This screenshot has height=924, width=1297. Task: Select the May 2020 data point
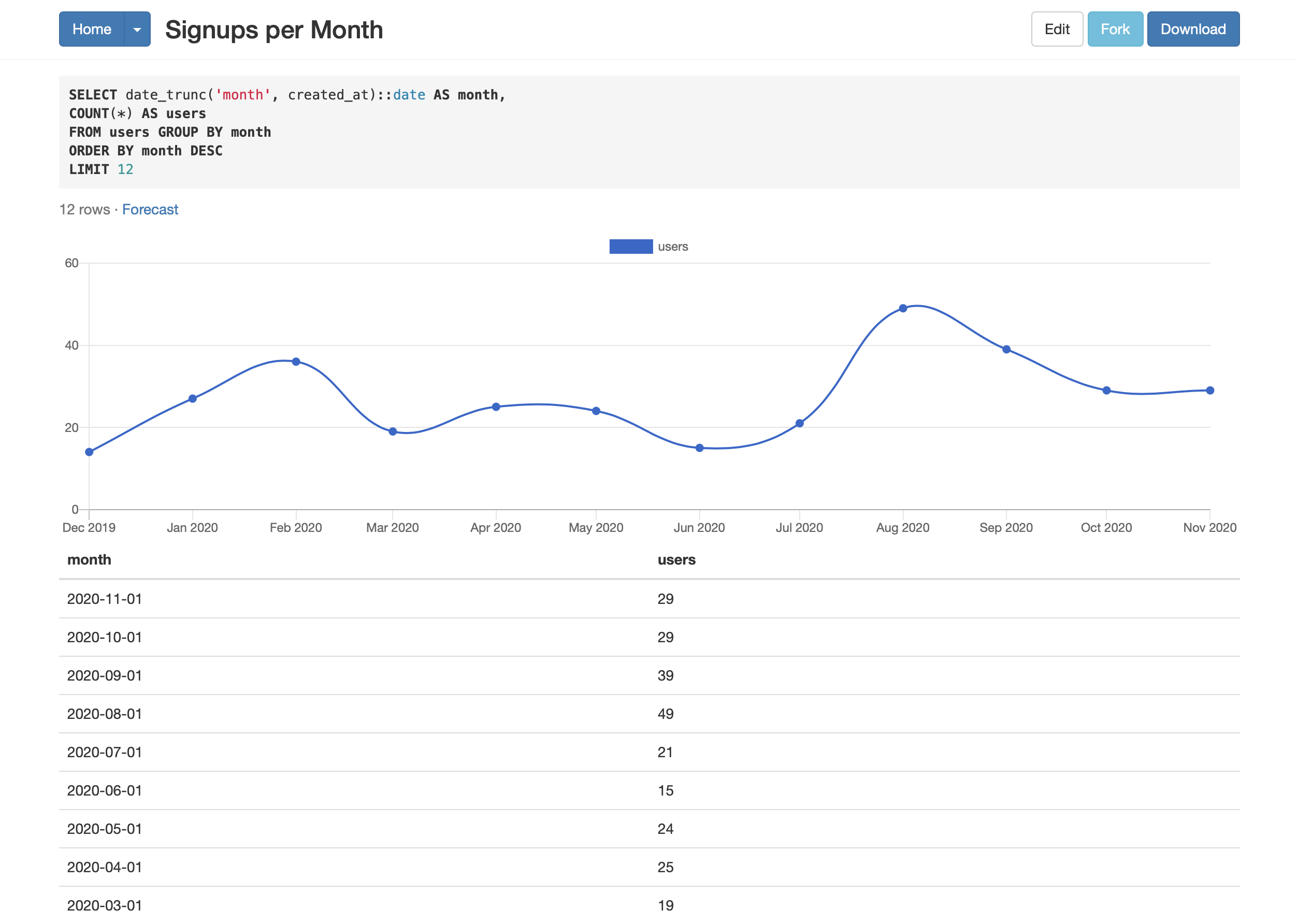(x=596, y=411)
